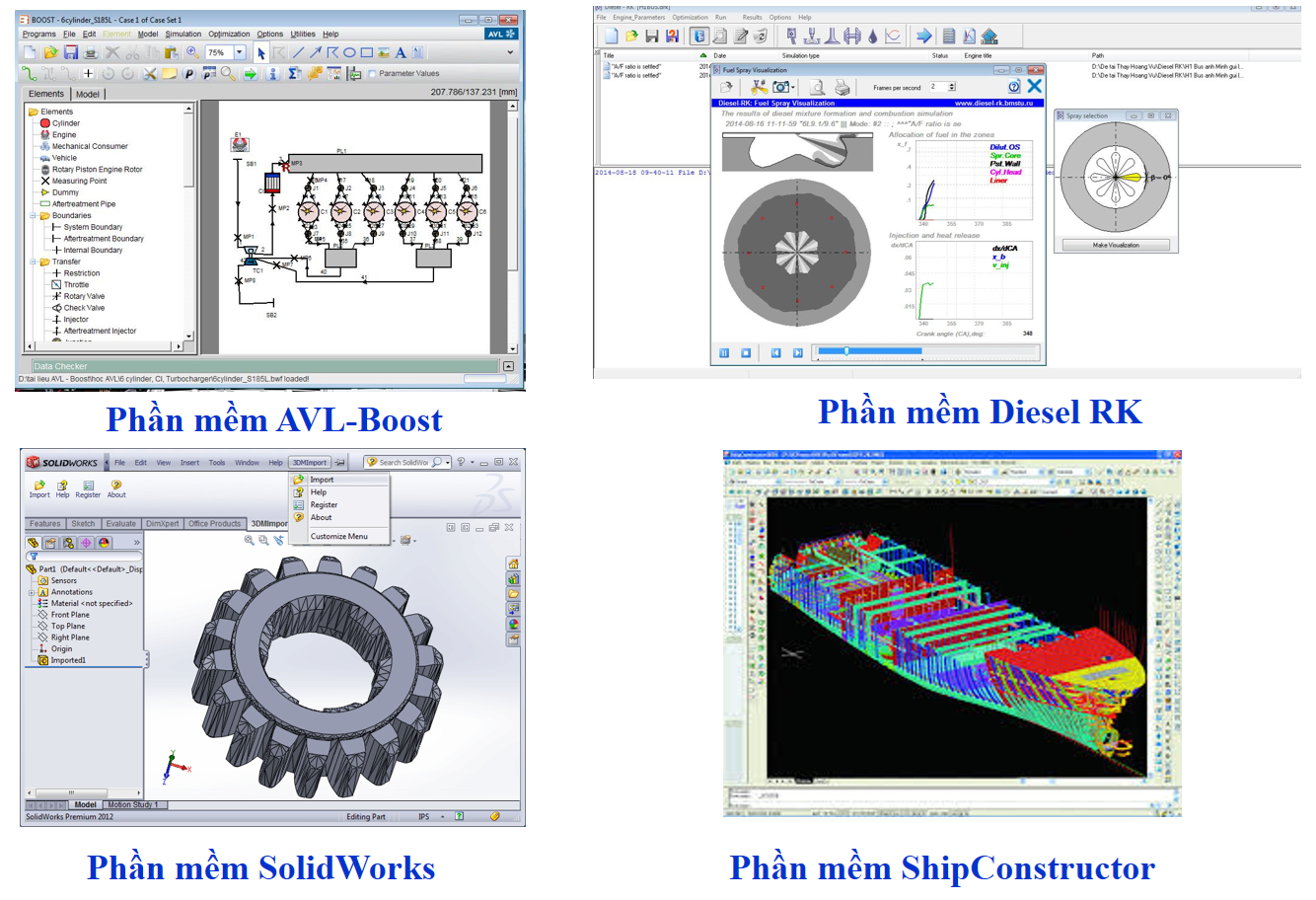Collapse the Transfer folder in Elements tree
The height and width of the screenshot is (900, 1316).
coord(34,262)
